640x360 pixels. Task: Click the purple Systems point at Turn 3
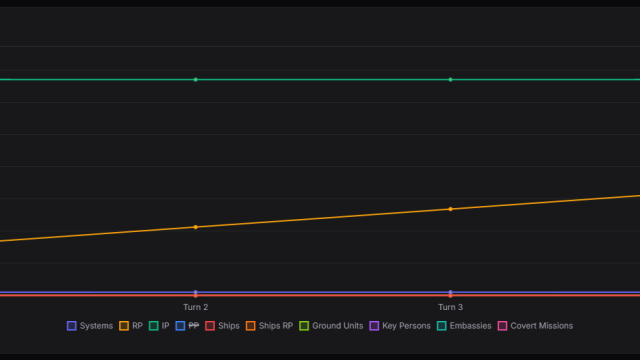[451, 292]
